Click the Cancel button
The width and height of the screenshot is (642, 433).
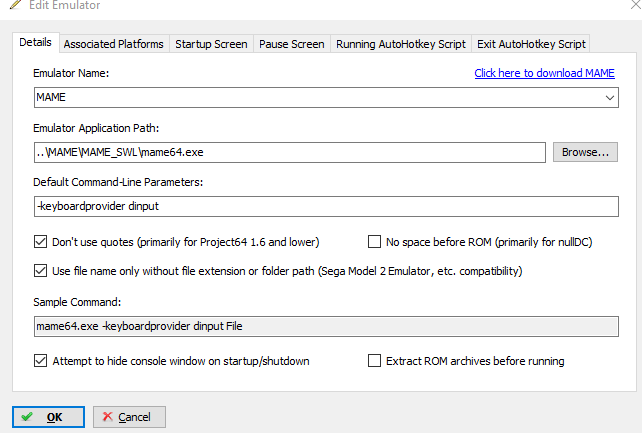click(129, 417)
